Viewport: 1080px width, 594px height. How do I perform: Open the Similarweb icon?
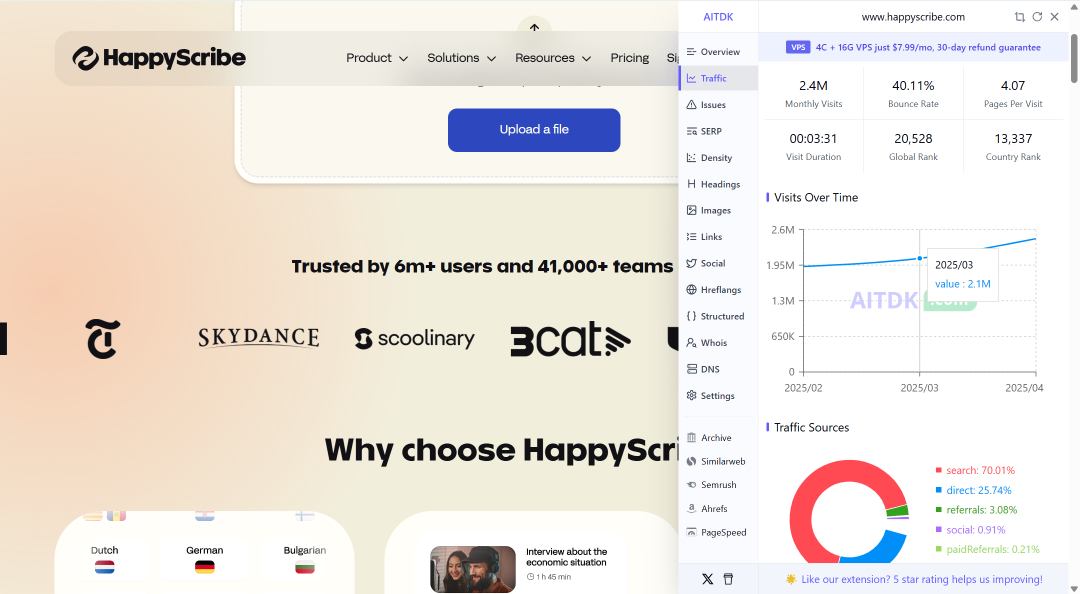pos(692,461)
